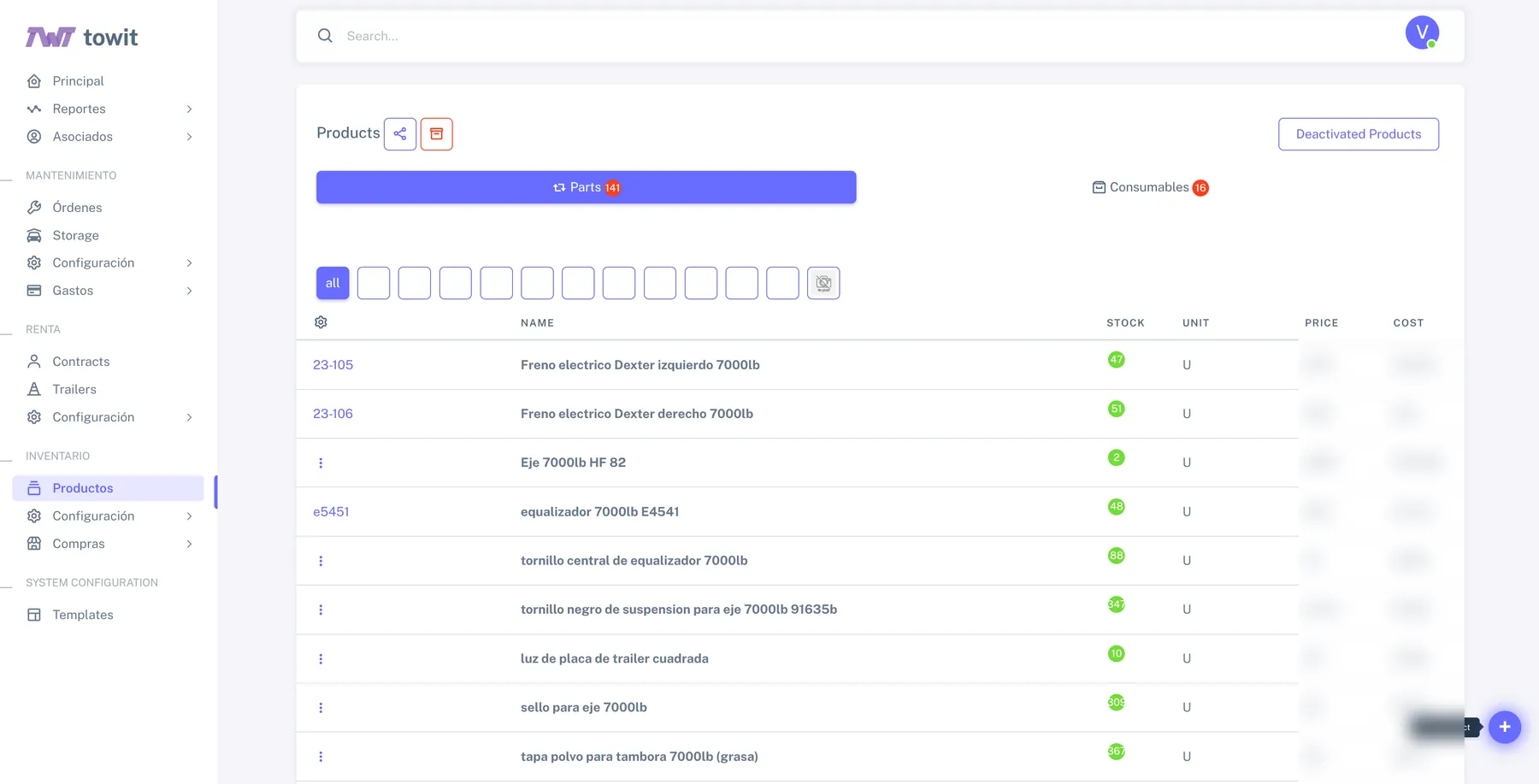Open Órdenes with the wrench icon
The height and width of the screenshot is (784, 1539).
(76, 208)
